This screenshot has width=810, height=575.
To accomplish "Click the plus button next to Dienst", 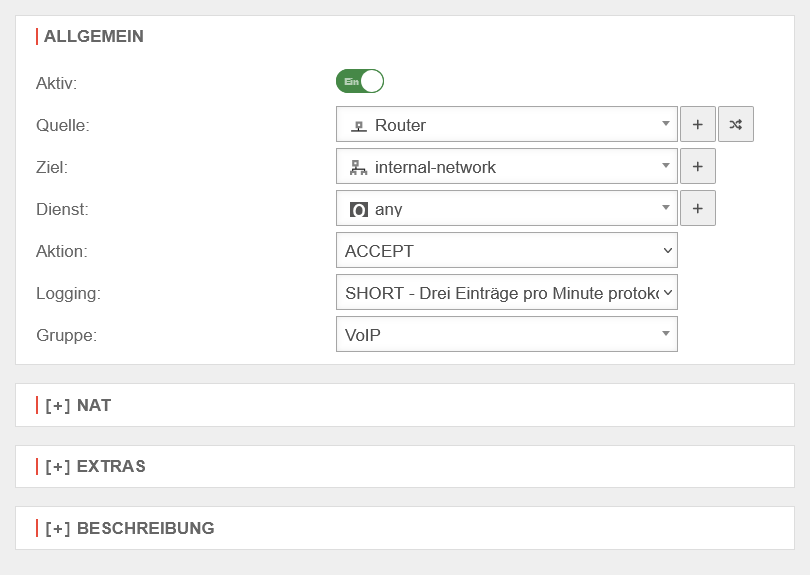I will pyautogui.click(x=697, y=209).
